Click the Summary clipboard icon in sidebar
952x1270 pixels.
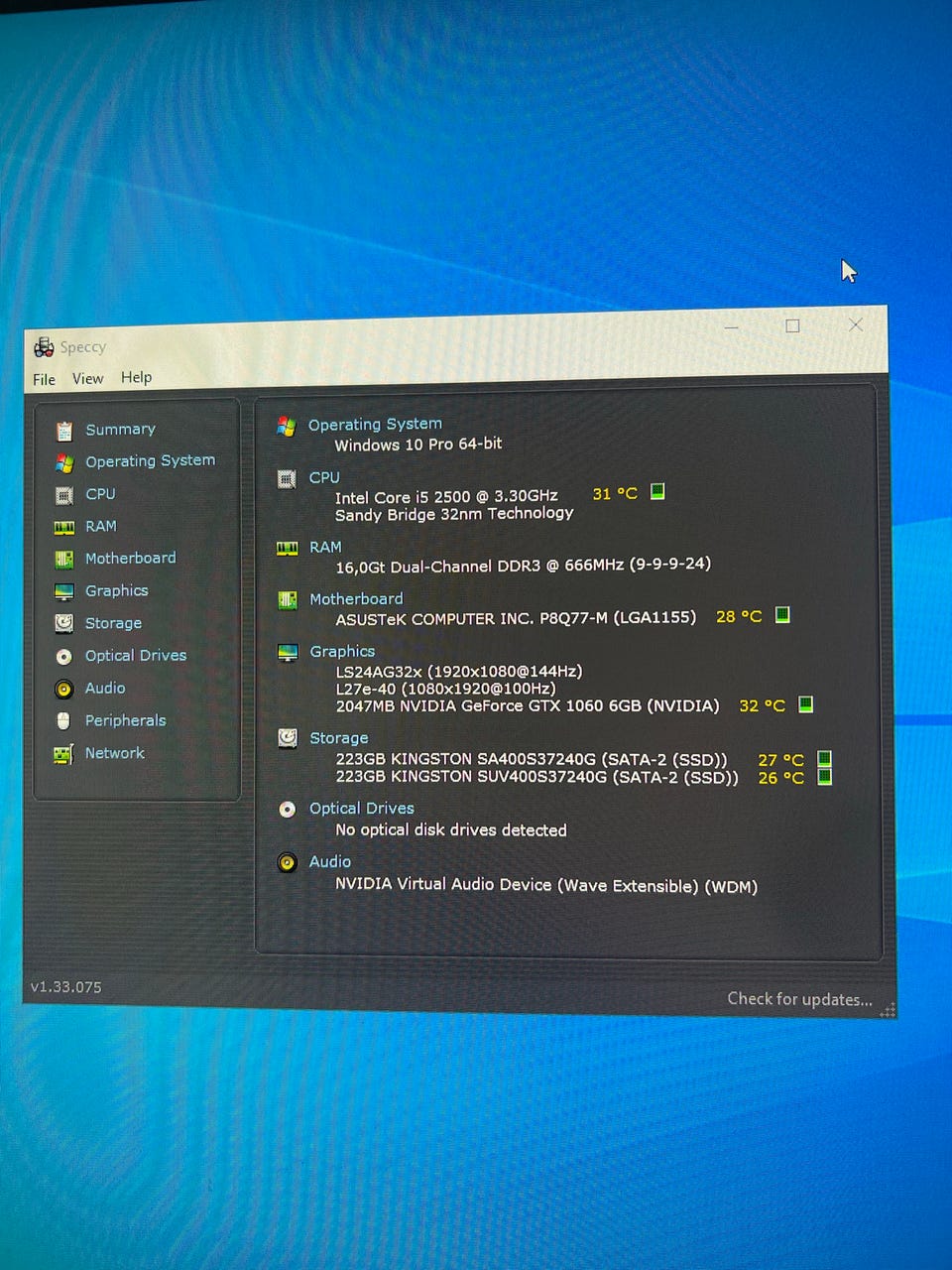64,431
